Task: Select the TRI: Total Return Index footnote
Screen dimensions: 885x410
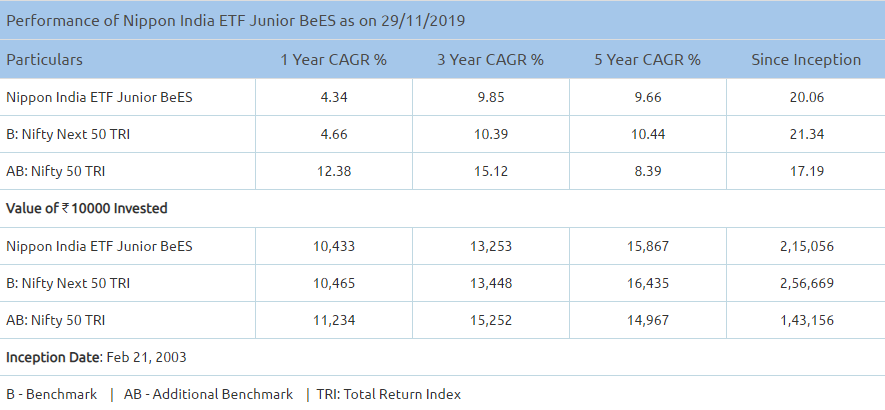Action: tap(388, 394)
